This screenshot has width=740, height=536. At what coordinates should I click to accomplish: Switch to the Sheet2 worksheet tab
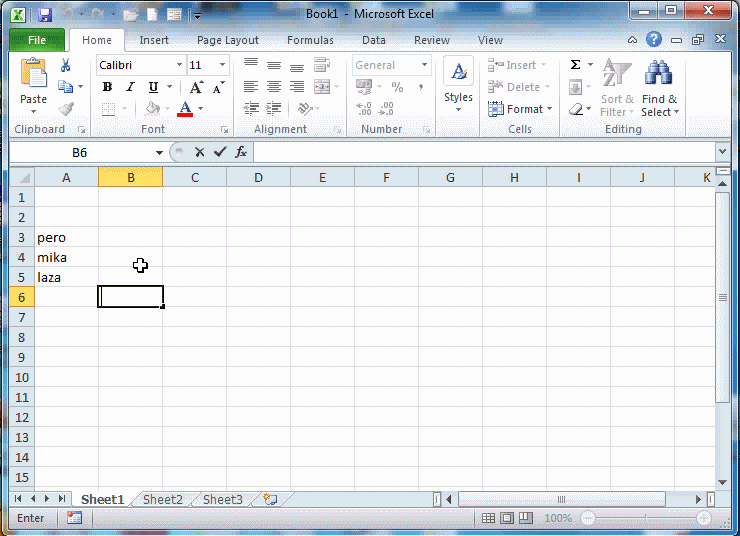coord(162,499)
